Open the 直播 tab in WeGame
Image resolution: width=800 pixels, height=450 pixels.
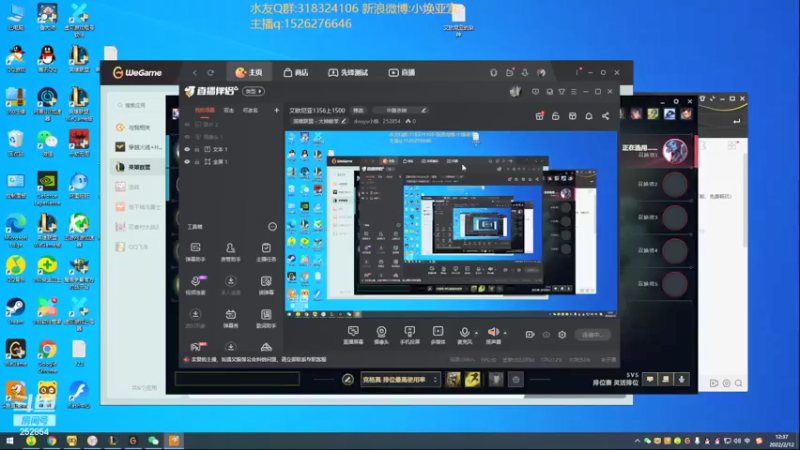click(402, 72)
